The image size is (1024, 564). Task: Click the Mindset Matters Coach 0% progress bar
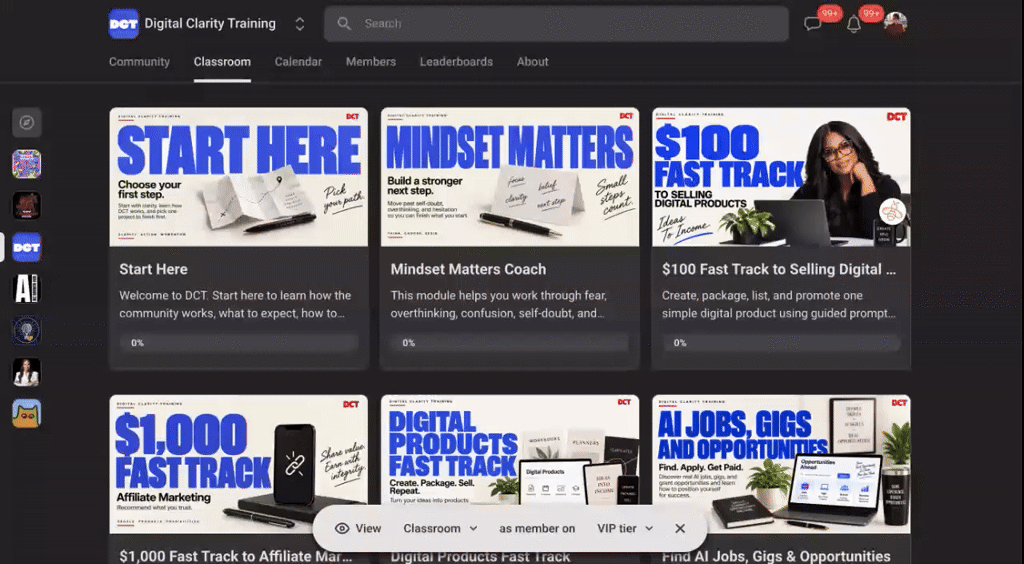click(510, 343)
